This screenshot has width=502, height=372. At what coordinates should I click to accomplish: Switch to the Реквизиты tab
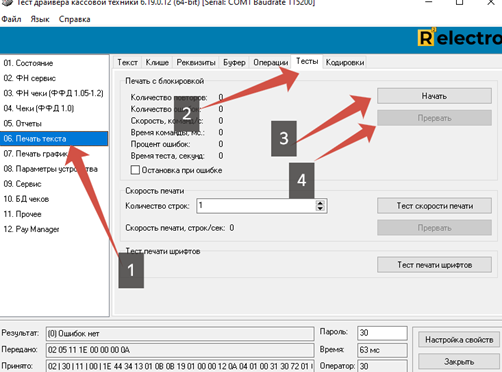pos(196,62)
